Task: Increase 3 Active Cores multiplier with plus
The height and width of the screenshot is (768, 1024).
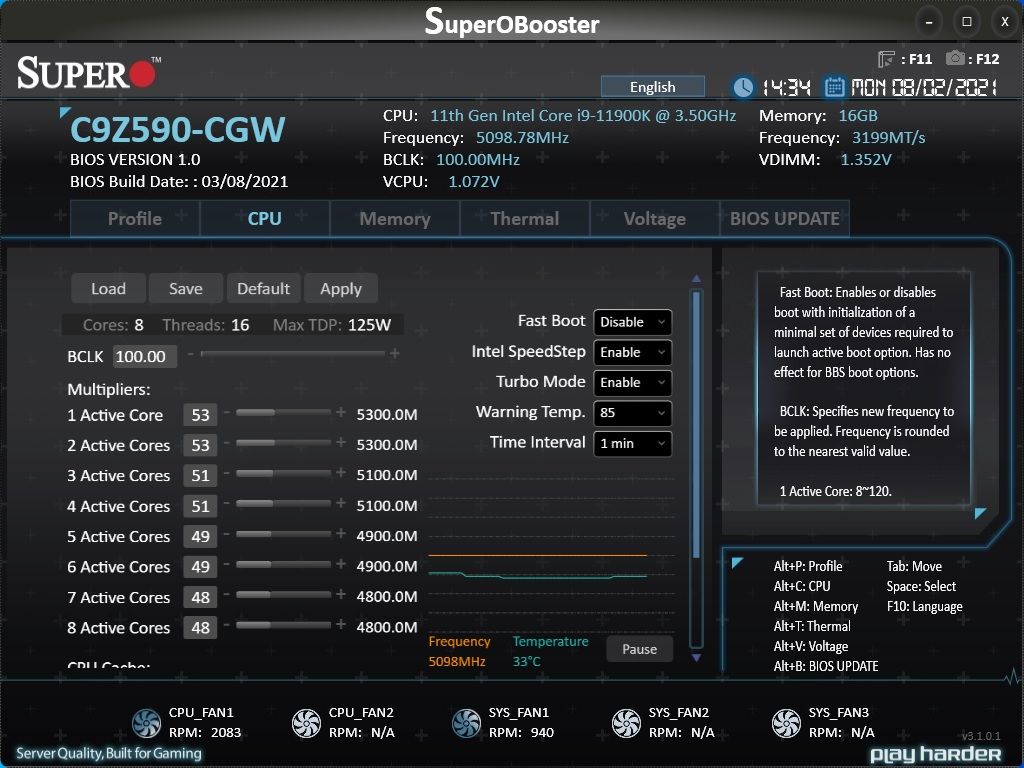Action: click(341, 472)
